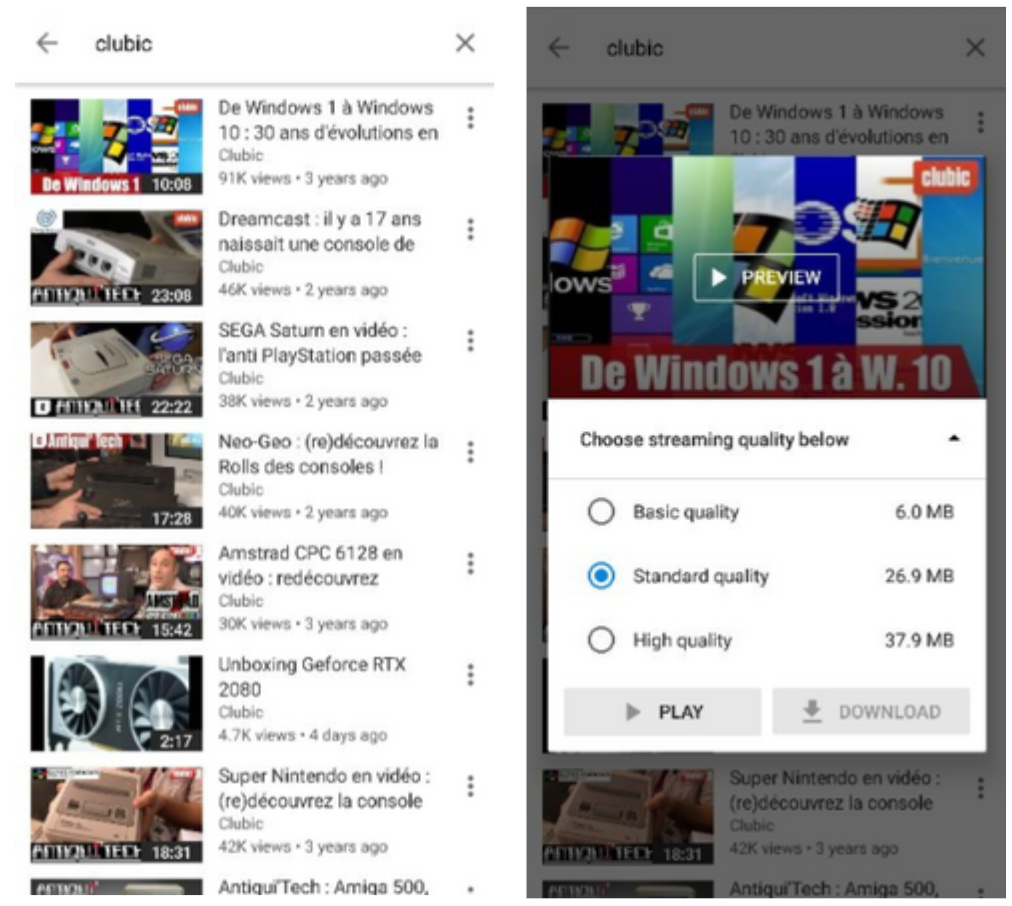Viewport: 1012px width, 906px height.
Task: Open the Unboxing Geforce RTX 2080 thumbnail
Action: 116,703
